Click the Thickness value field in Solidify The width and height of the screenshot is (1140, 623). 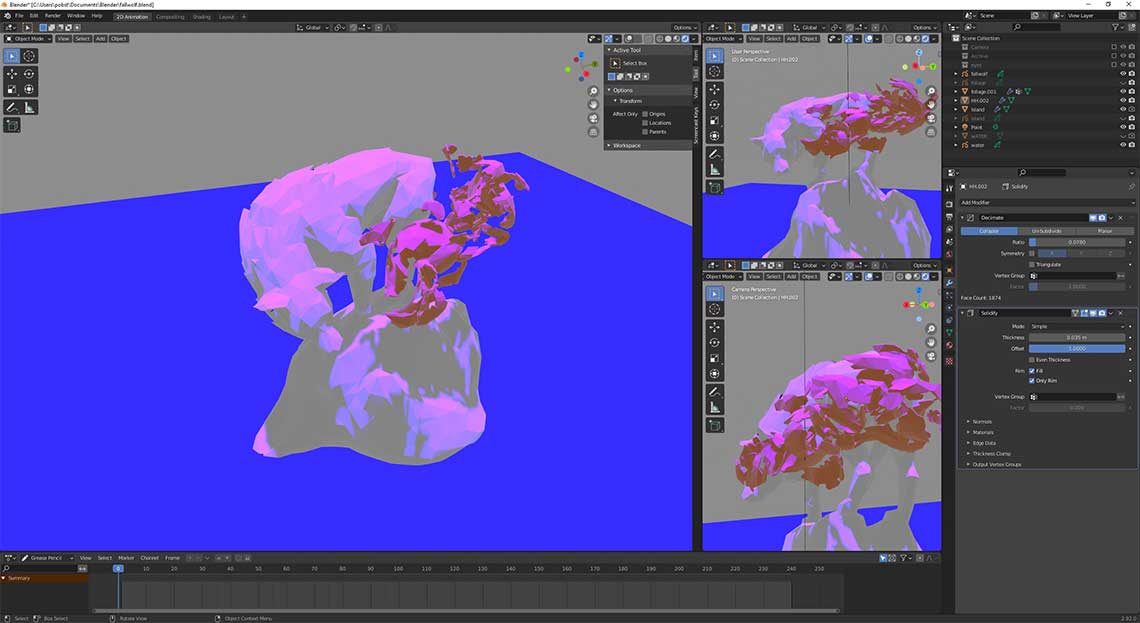[x=1077, y=337]
